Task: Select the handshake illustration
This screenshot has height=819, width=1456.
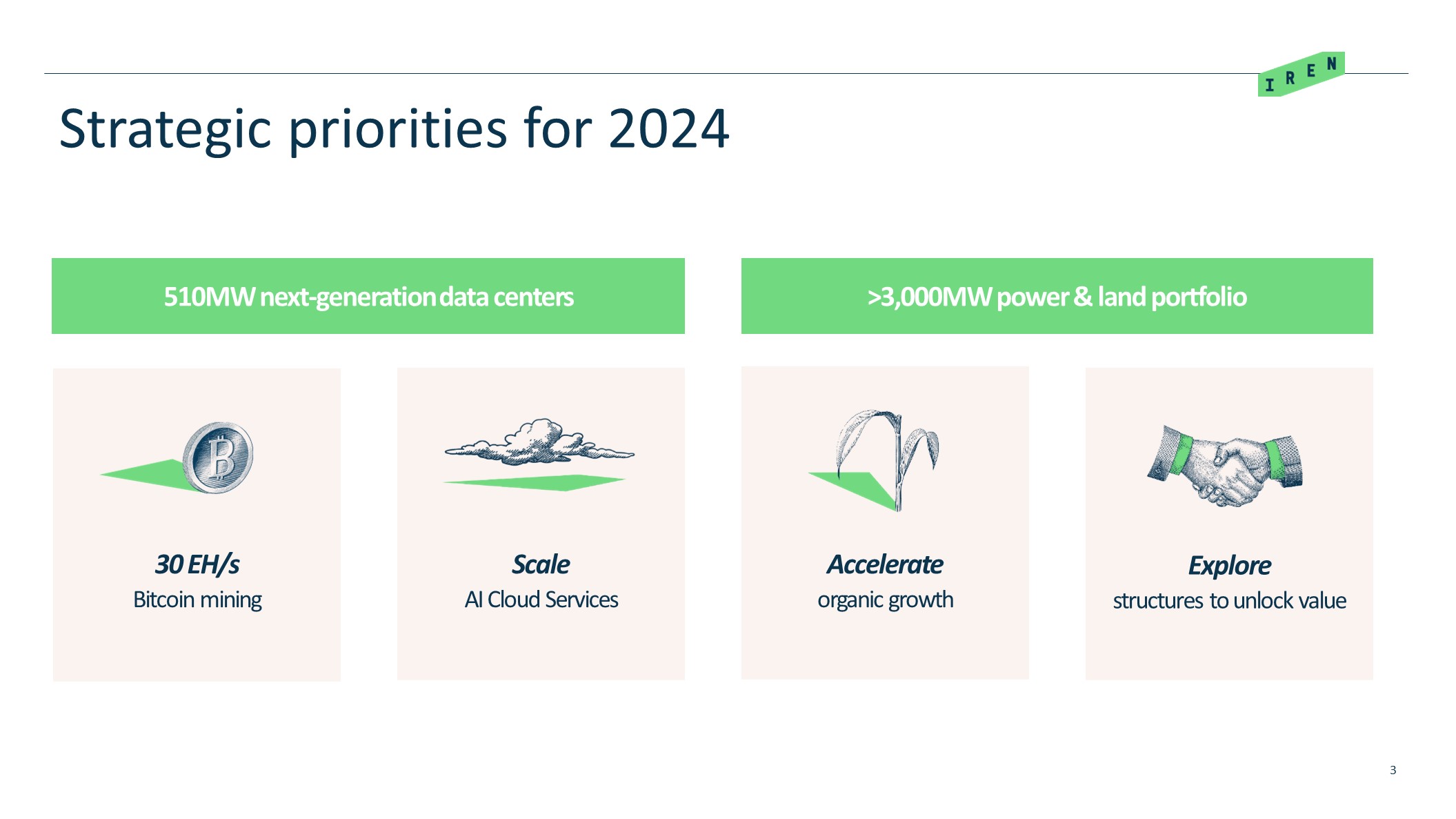Action: click(x=1226, y=466)
